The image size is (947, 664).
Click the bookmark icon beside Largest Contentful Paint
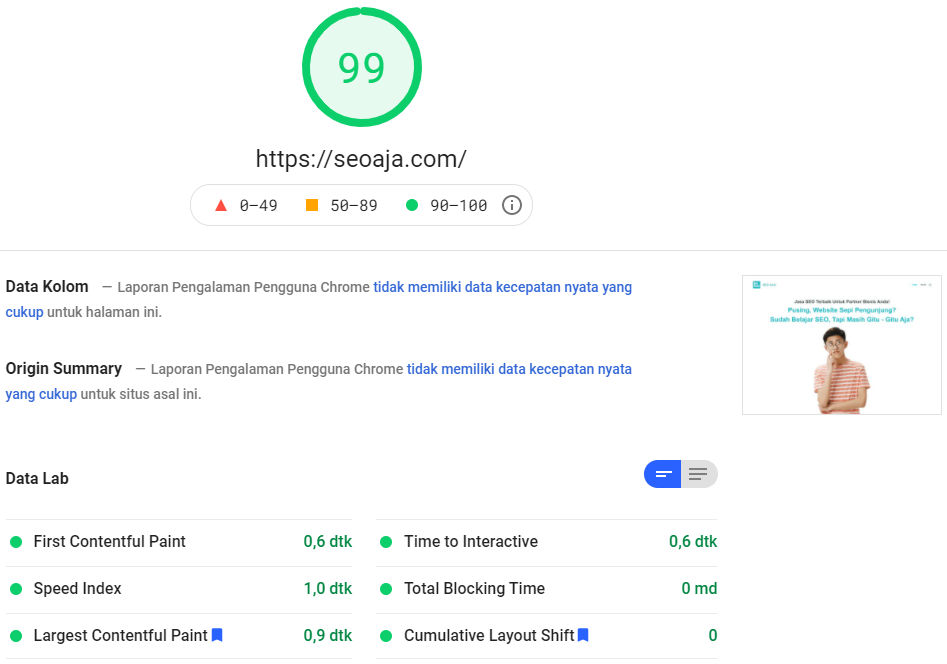coord(217,635)
